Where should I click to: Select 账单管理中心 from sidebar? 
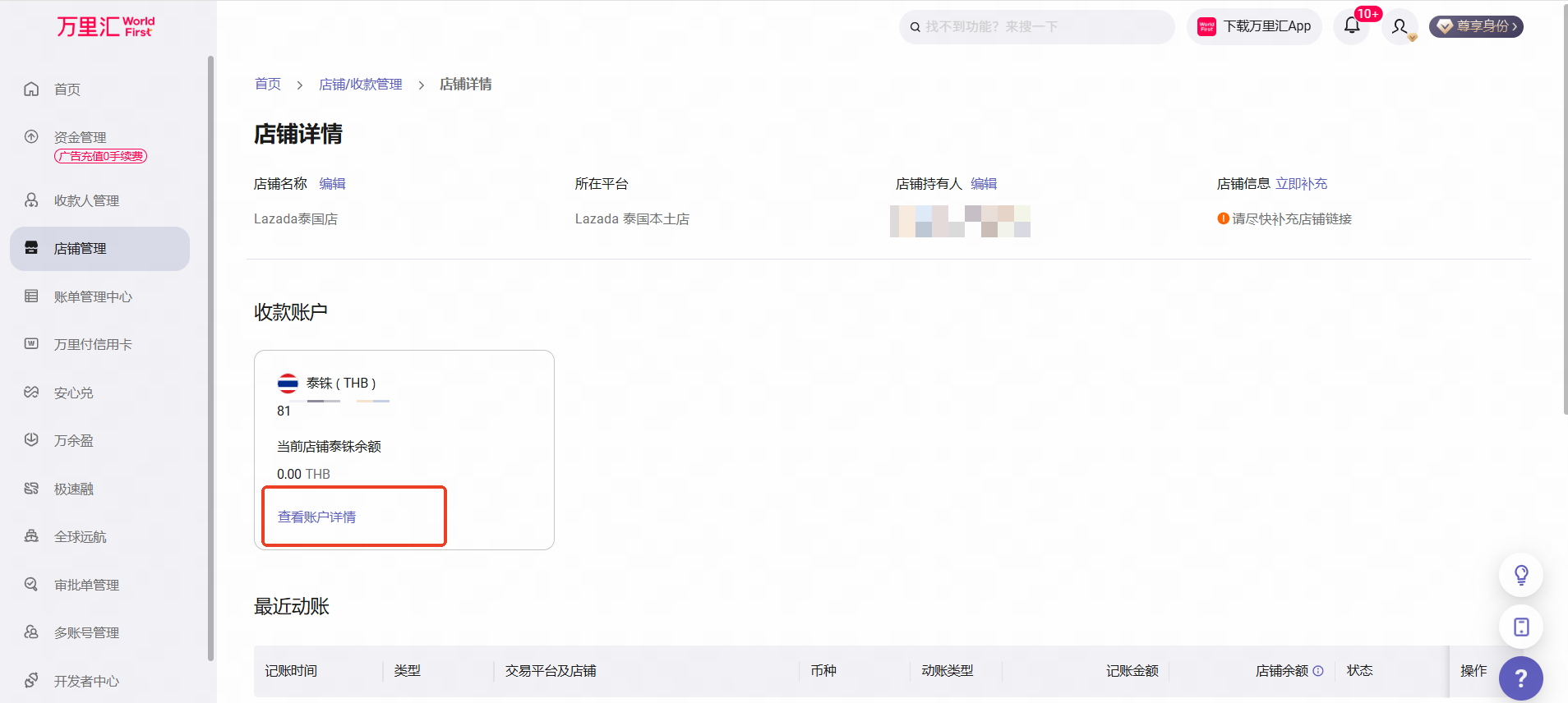tap(93, 296)
